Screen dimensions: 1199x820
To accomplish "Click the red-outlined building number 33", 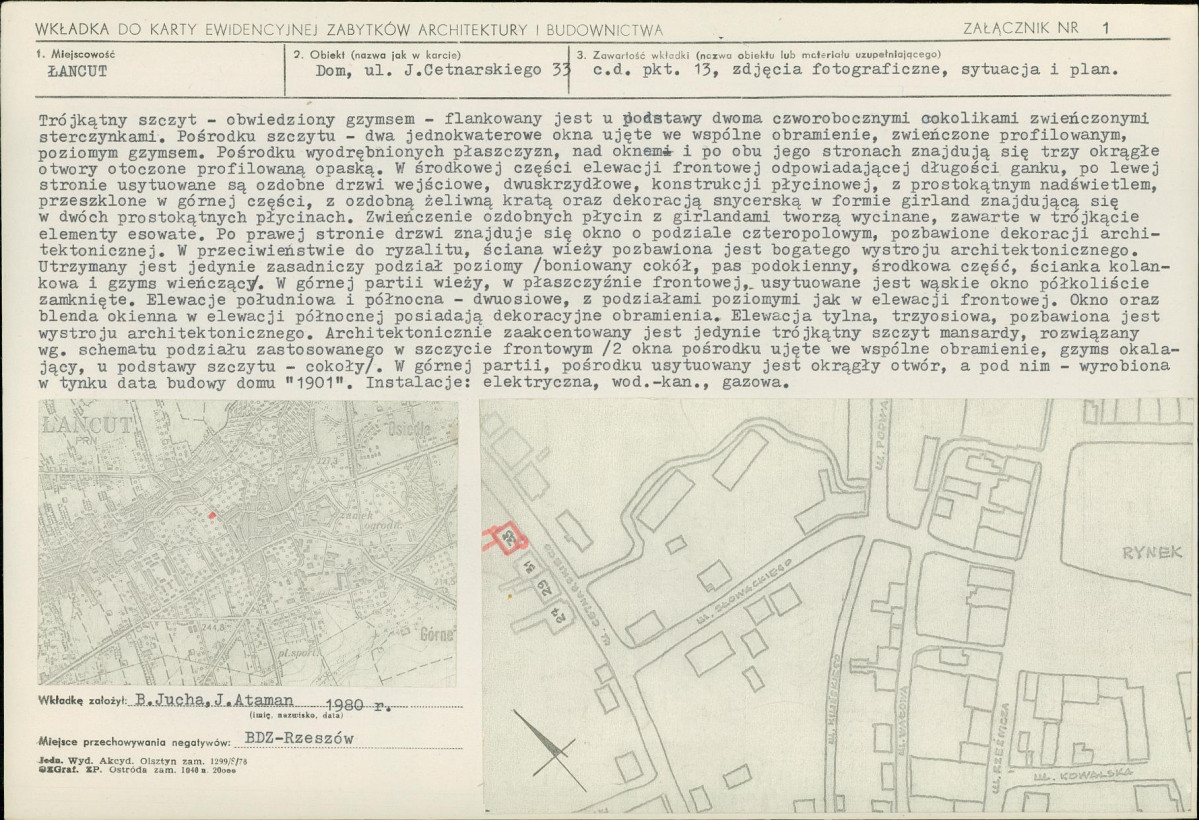I will [x=511, y=539].
